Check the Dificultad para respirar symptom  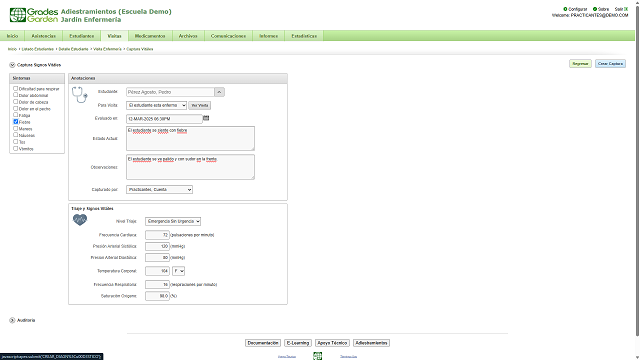point(16,88)
